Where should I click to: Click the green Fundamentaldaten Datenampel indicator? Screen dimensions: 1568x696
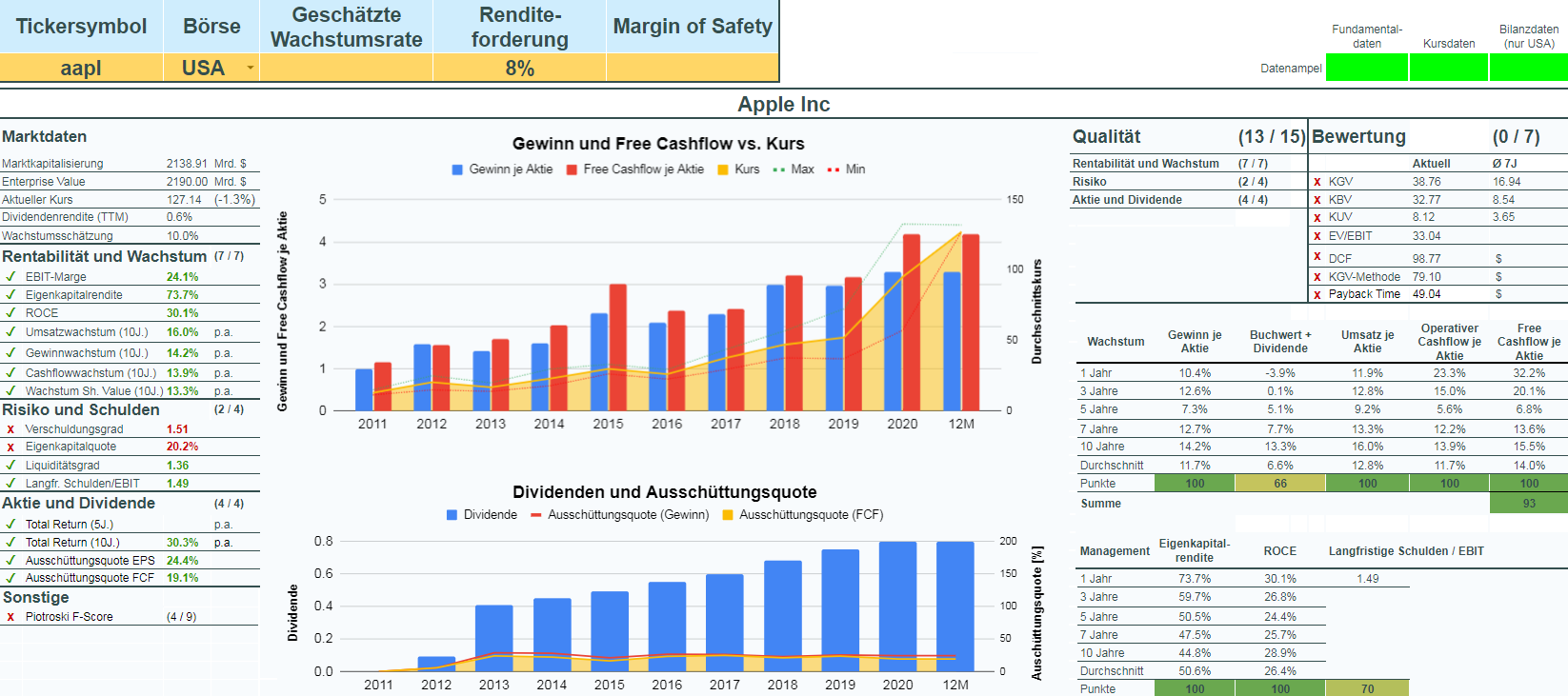click(1366, 68)
